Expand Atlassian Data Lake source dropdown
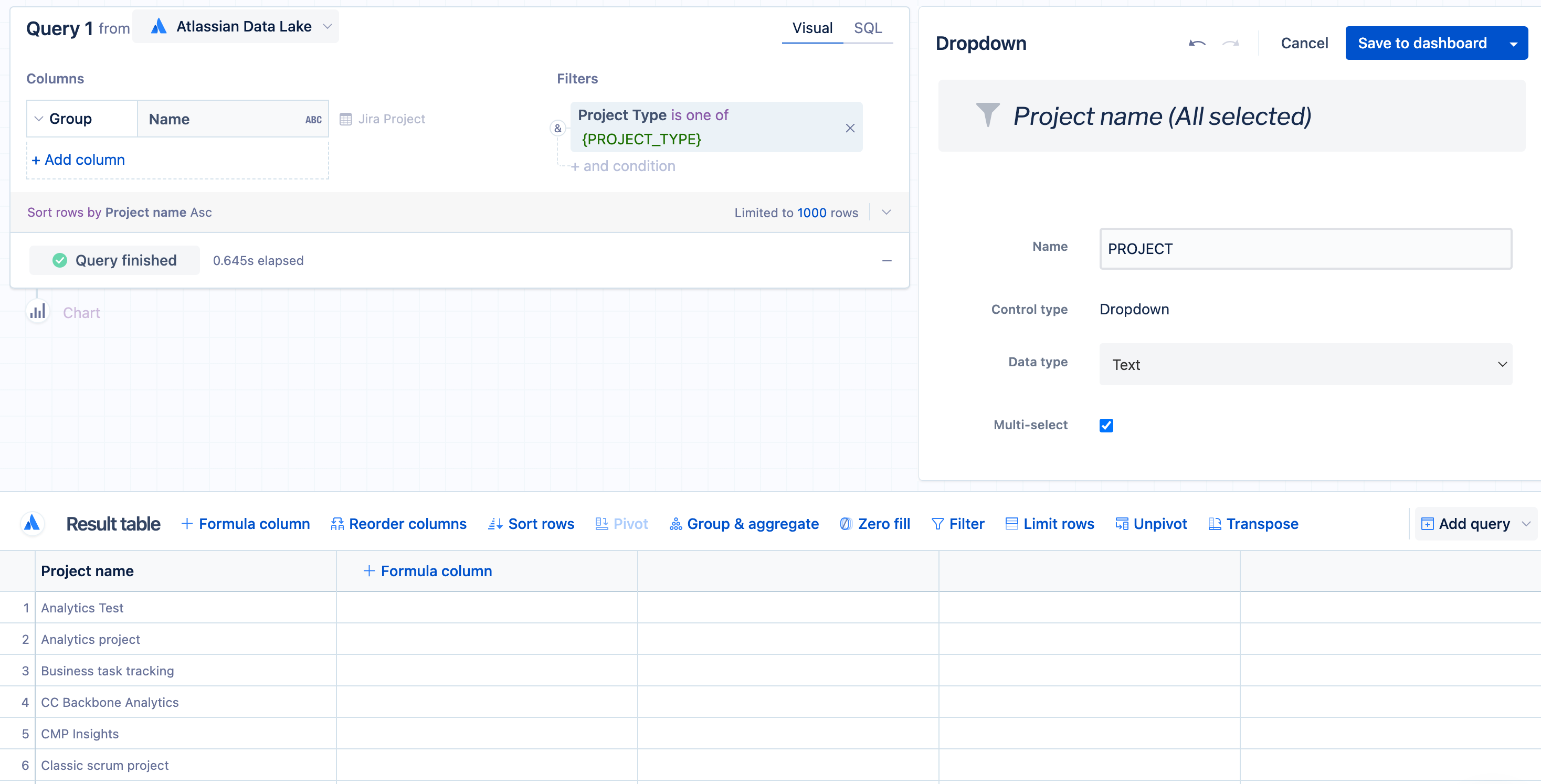This screenshot has width=1541, height=784. pyautogui.click(x=326, y=26)
